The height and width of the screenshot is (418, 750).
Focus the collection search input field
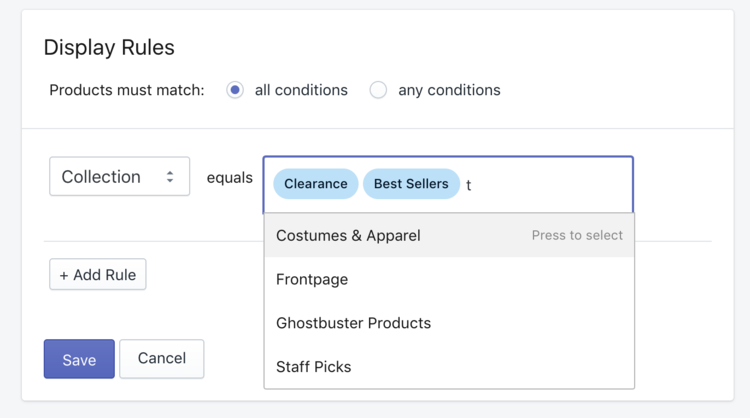pos(545,185)
